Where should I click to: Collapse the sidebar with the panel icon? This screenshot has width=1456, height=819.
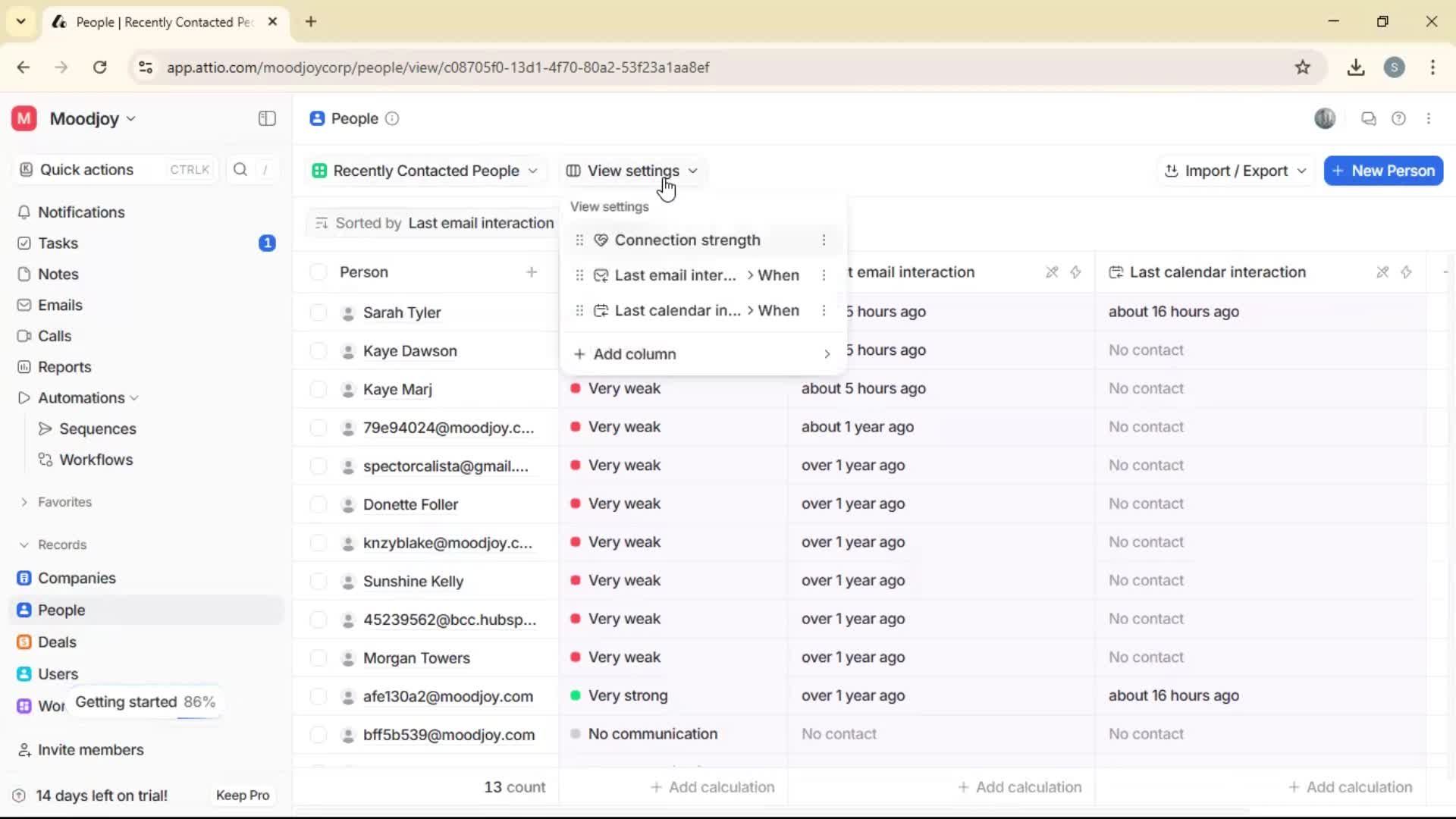pos(266,118)
